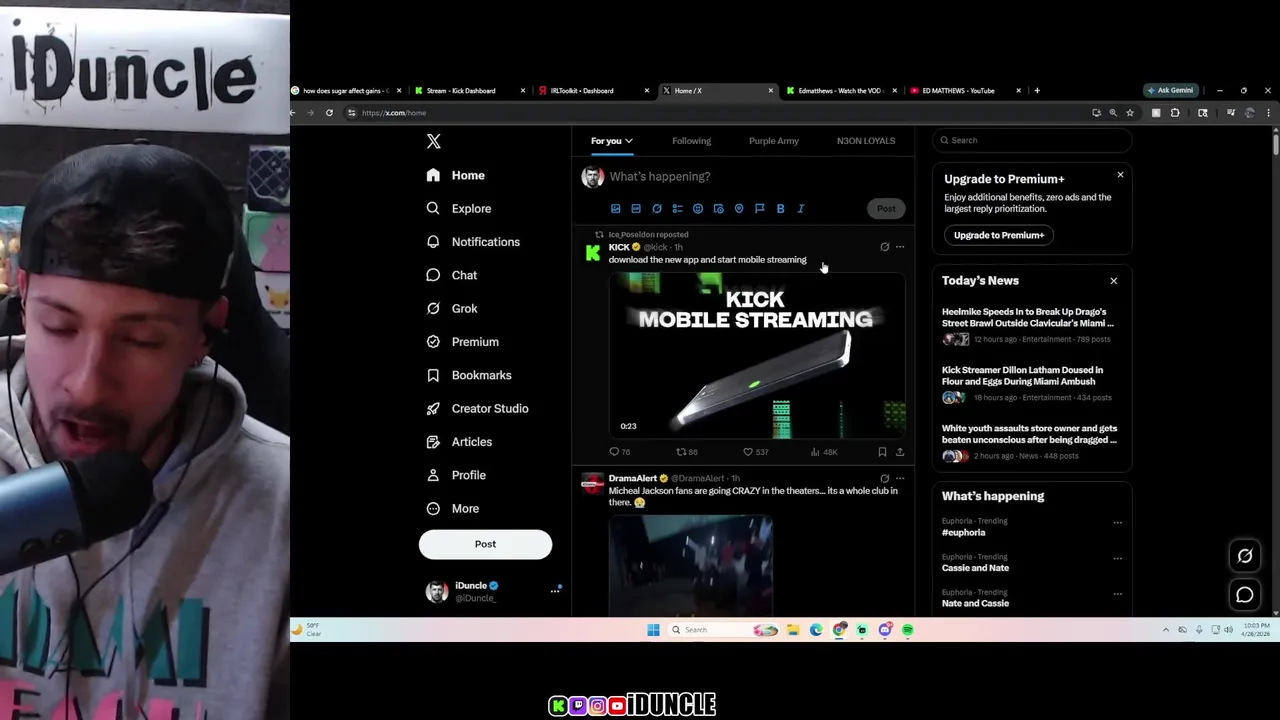Switch to the ED MATTHEWS - YouTube browser tab
This screenshot has width=1280, height=720.
point(966,91)
